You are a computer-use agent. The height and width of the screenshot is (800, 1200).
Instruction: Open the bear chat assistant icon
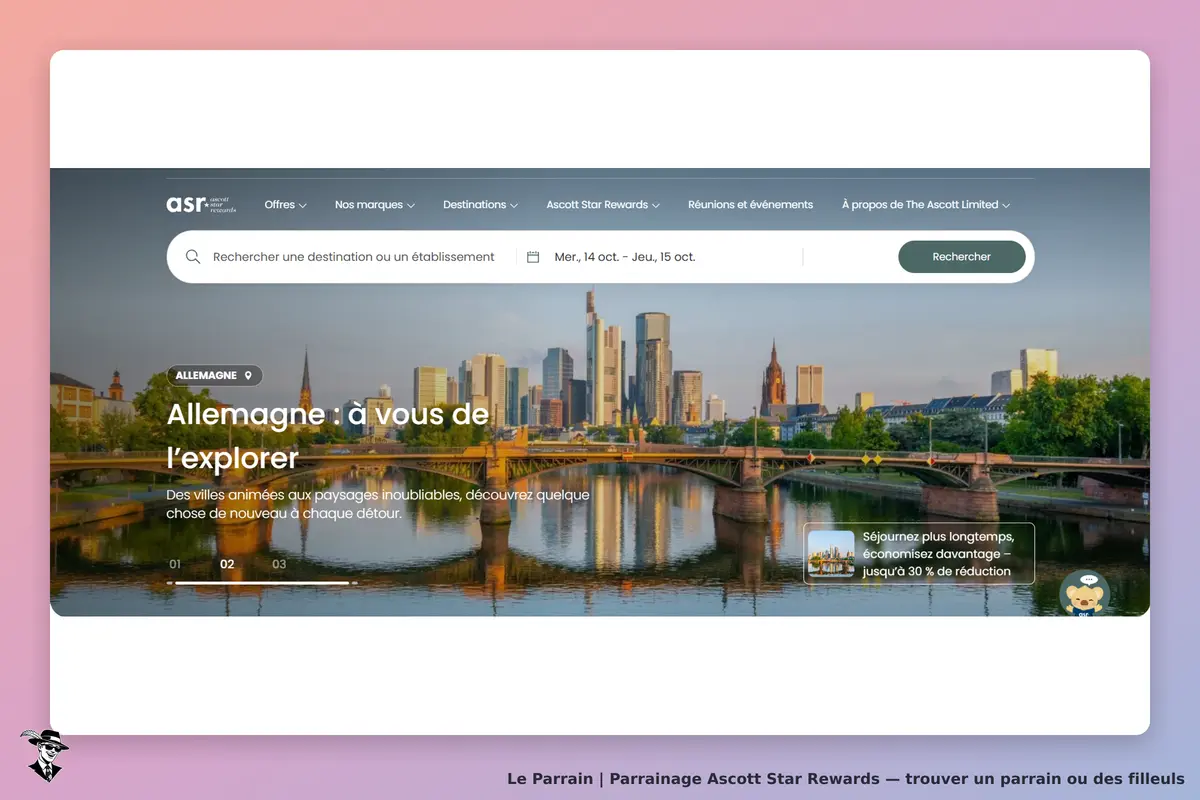[x=1084, y=594]
